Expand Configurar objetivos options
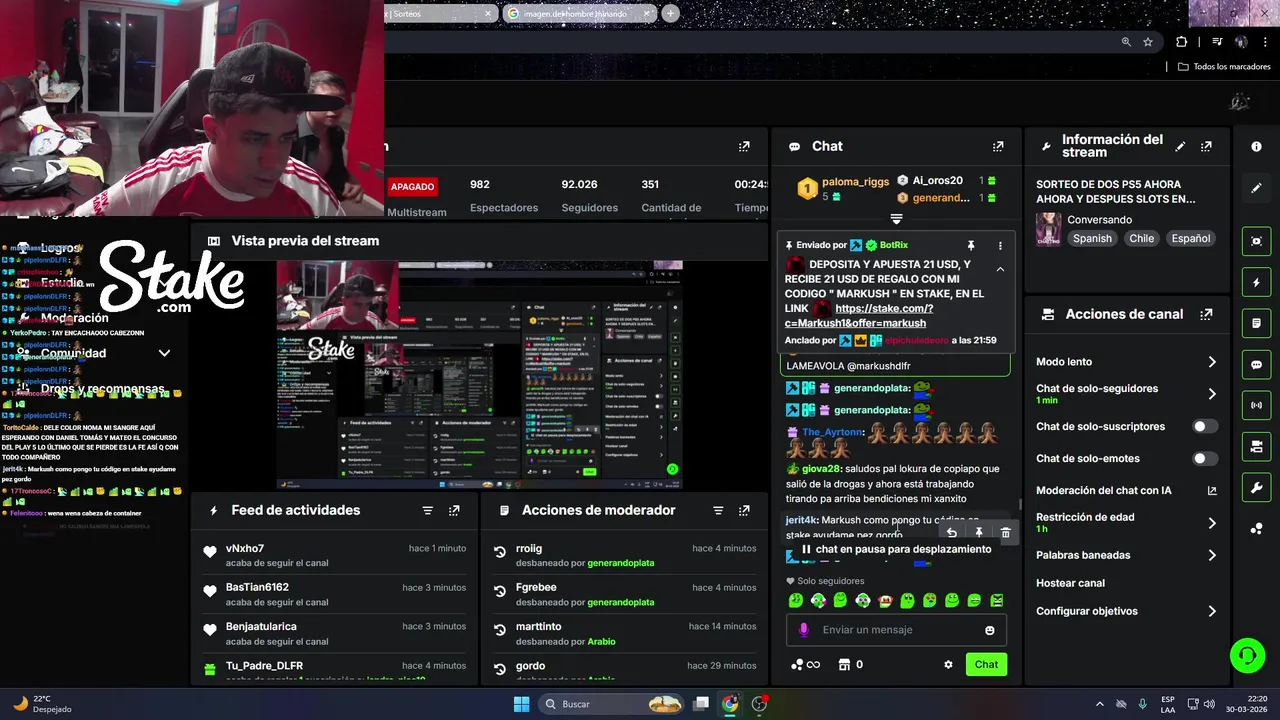Viewport: 1280px width, 720px height. (x=1212, y=611)
